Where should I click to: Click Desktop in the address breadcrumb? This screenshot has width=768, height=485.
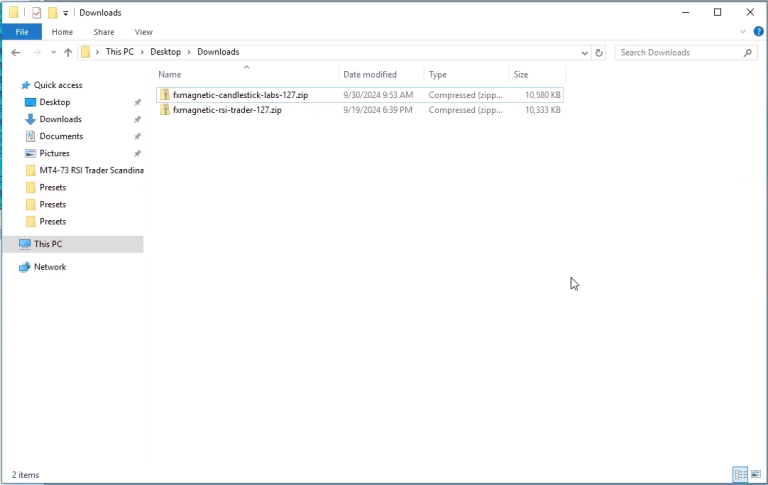tap(166, 52)
